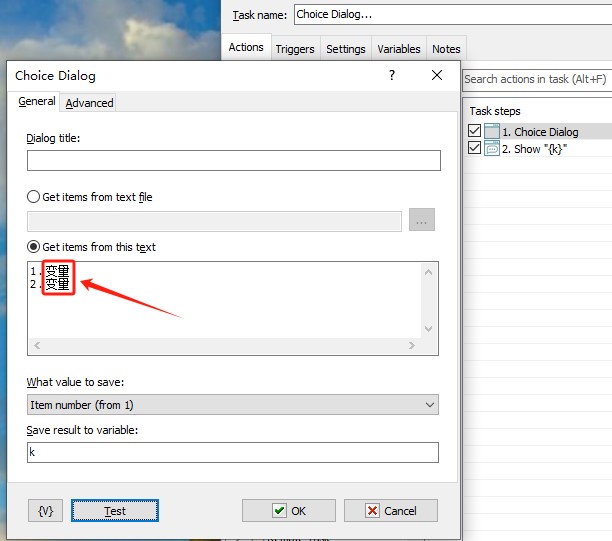Select Get items from this text option
The width and height of the screenshot is (612, 541).
tap(34, 247)
